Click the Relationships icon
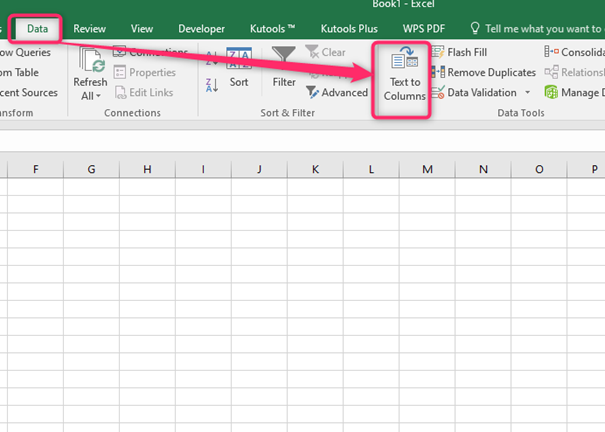 [551, 72]
